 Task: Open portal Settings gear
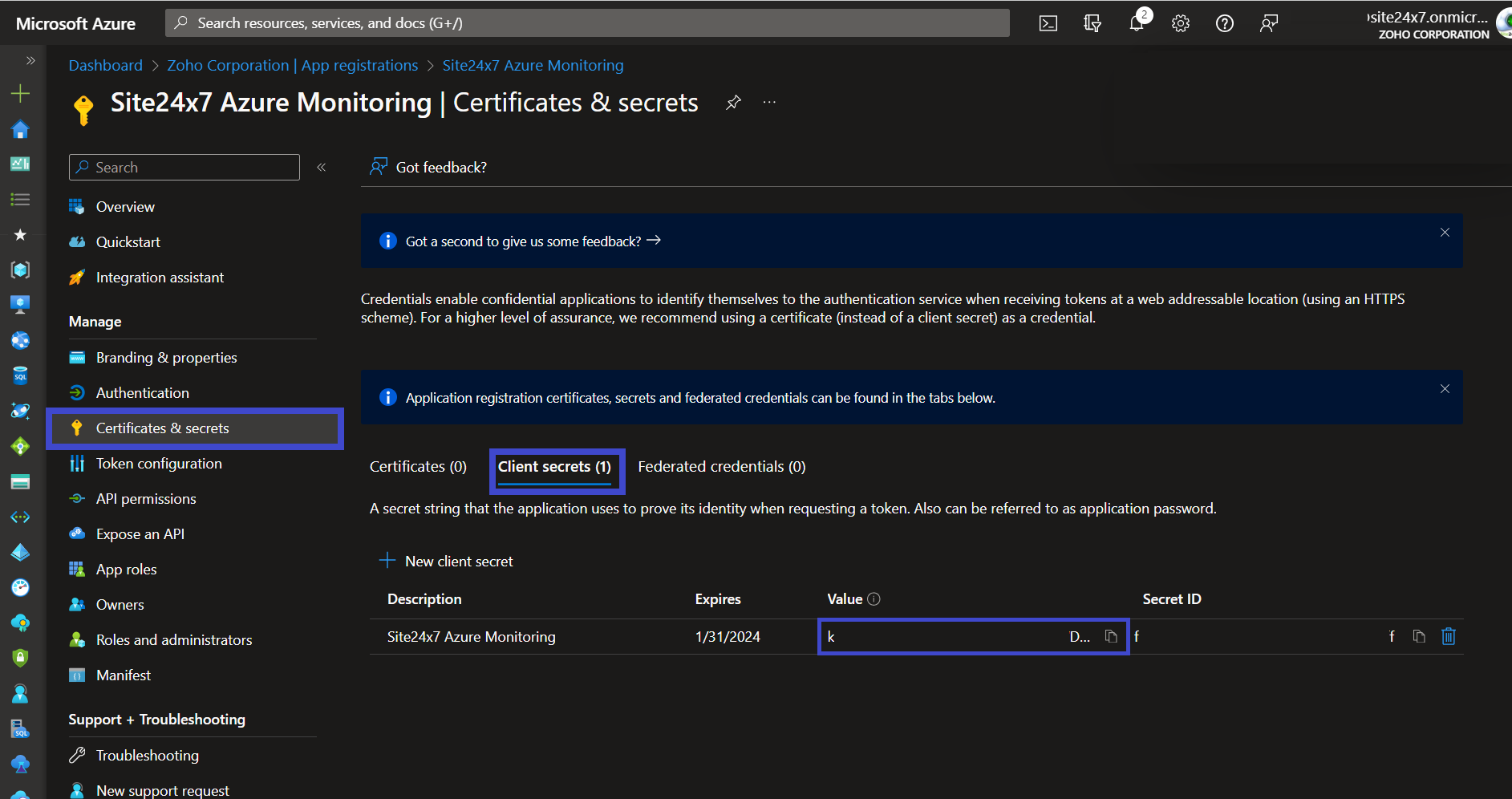click(1180, 22)
